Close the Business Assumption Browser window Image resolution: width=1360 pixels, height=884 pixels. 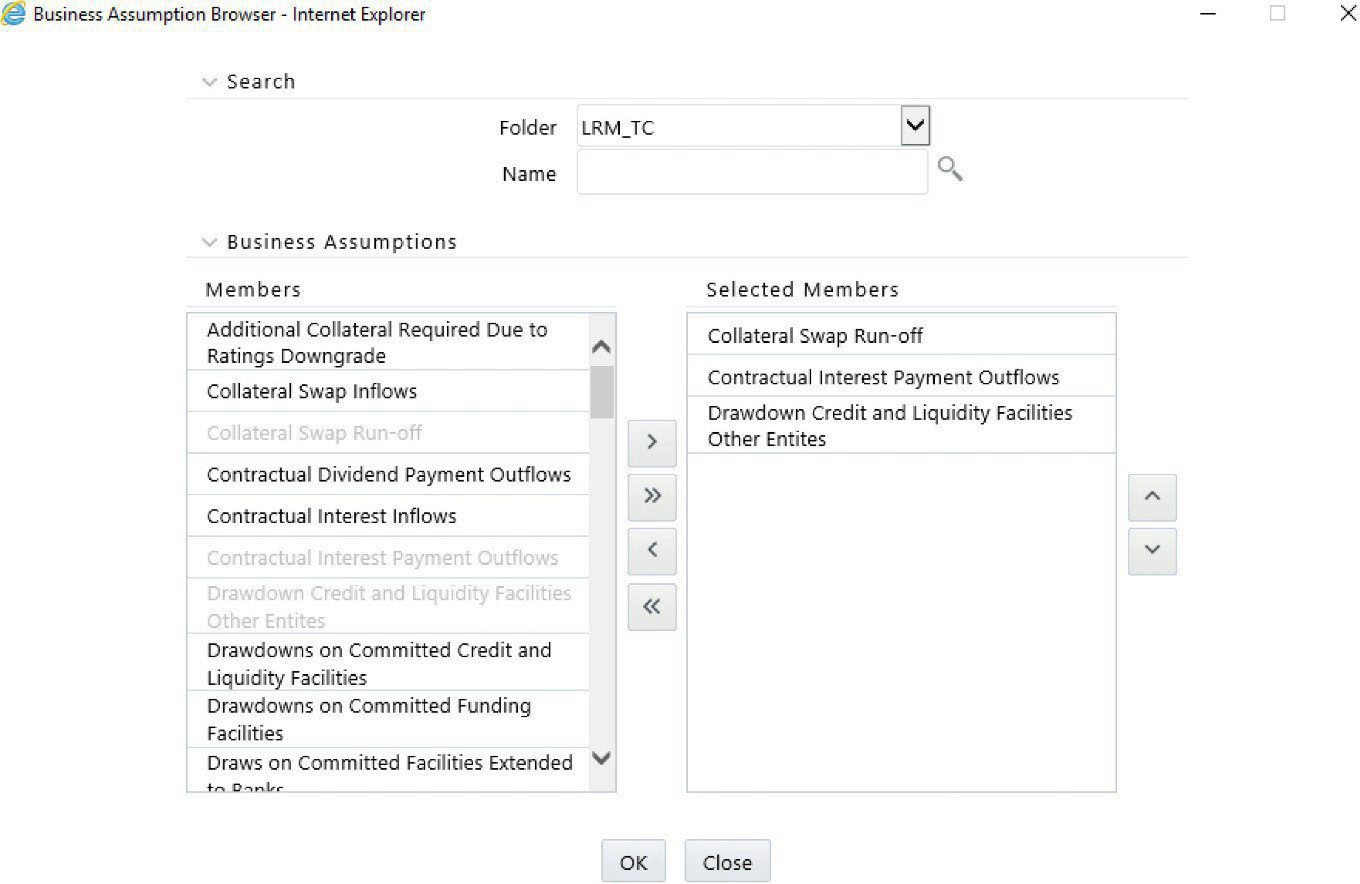click(x=1347, y=14)
